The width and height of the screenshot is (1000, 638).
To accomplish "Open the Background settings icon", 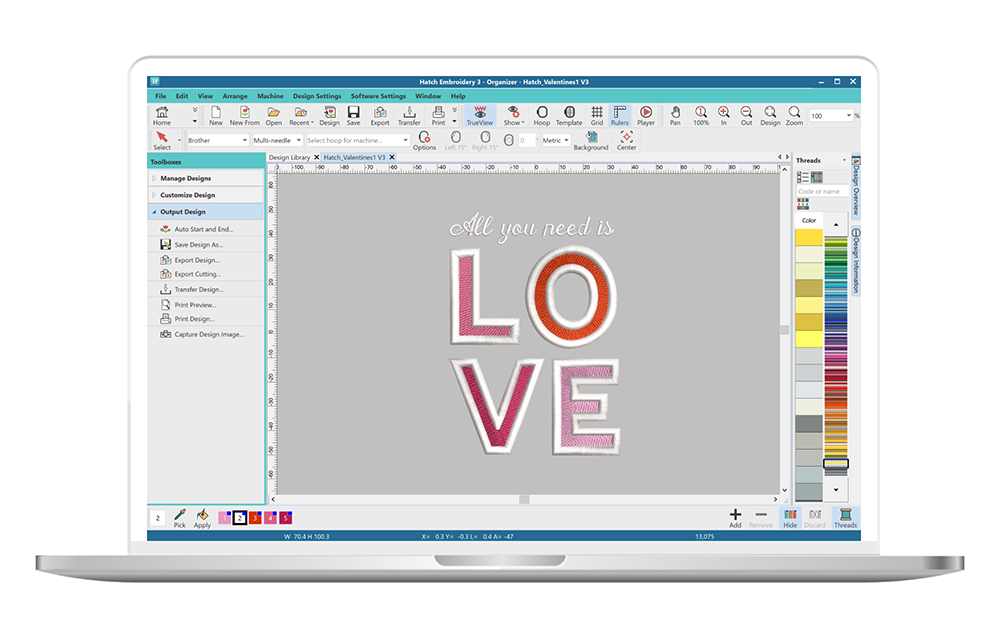I will pyautogui.click(x=591, y=140).
